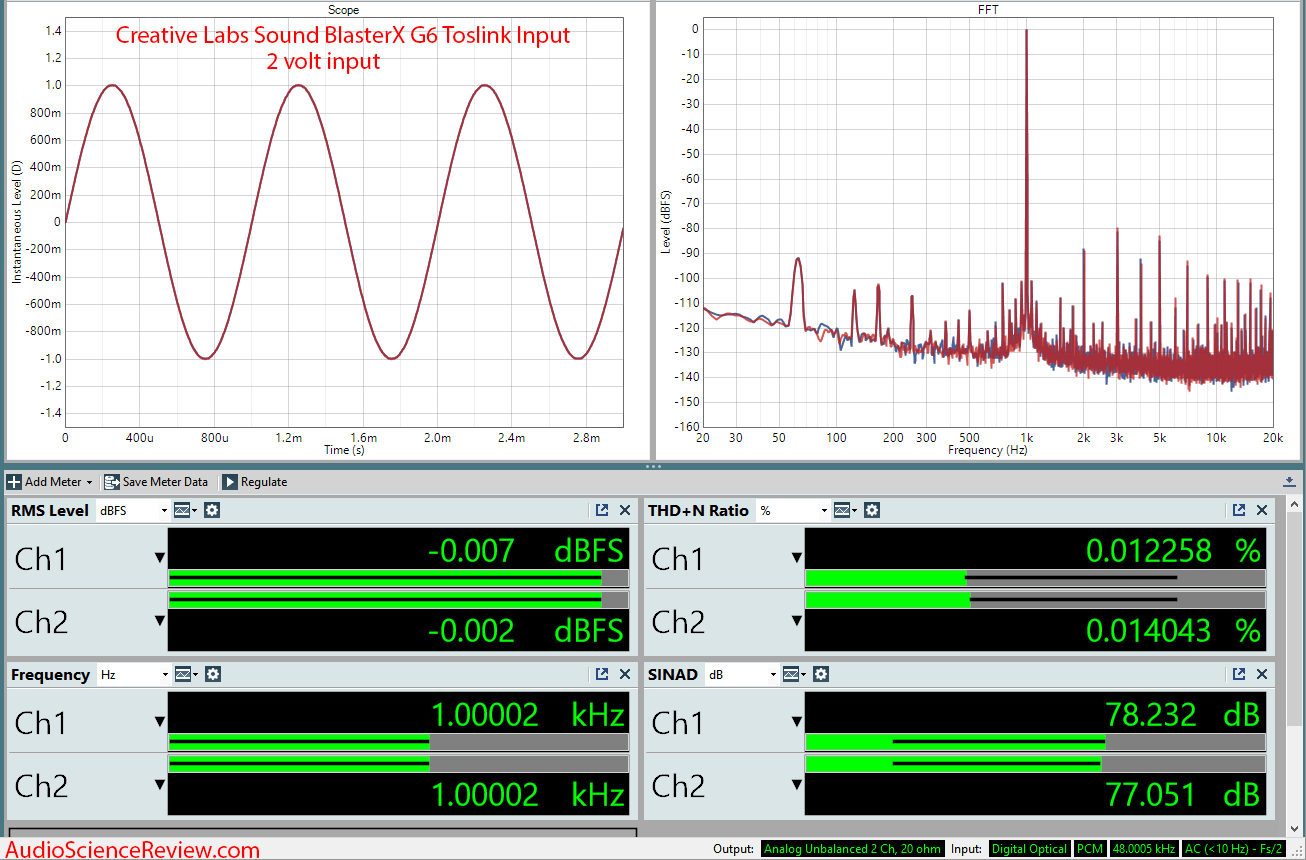Click the Regulate button
The height and width of the screenshot is (860, 1306).
(x=255, y=482)
